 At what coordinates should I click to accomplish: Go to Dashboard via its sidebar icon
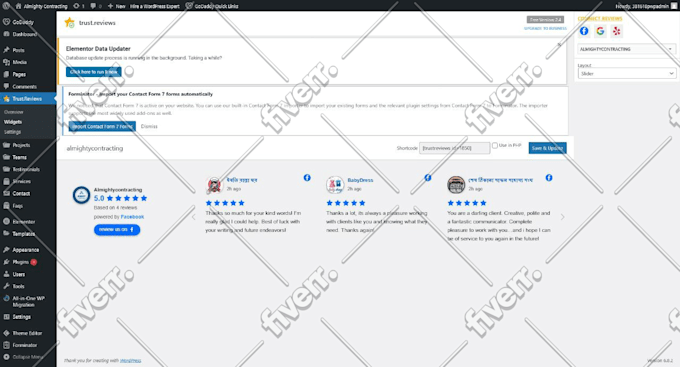[6, 34]
